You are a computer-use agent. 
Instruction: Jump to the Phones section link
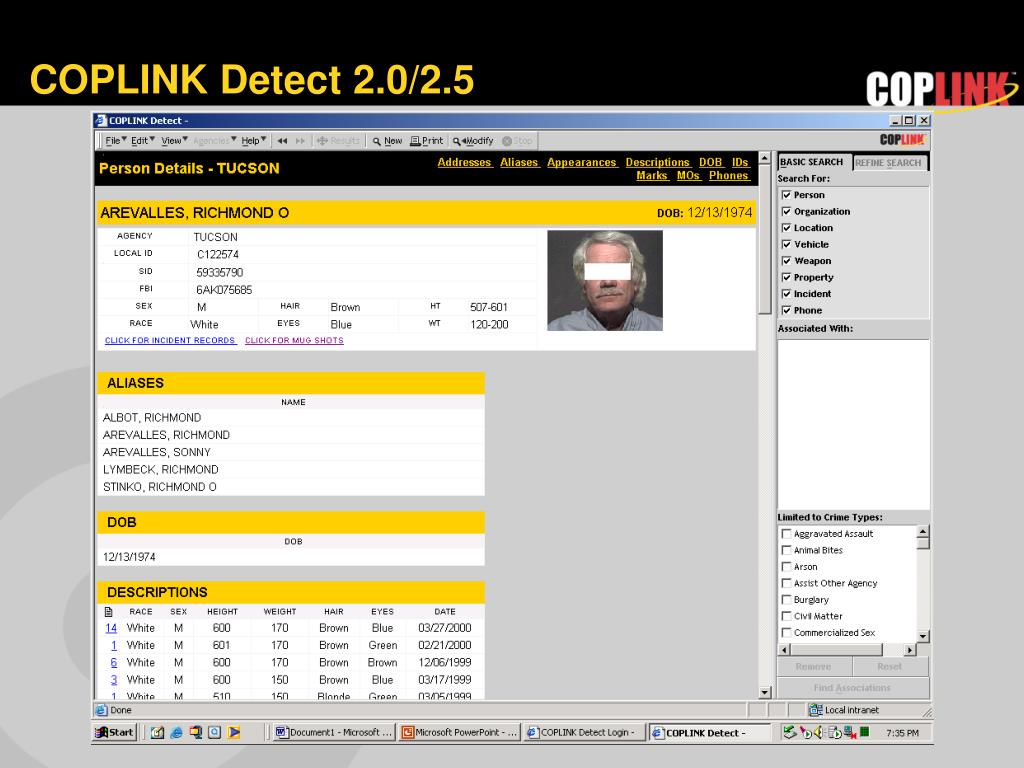[x=729, y=175]
